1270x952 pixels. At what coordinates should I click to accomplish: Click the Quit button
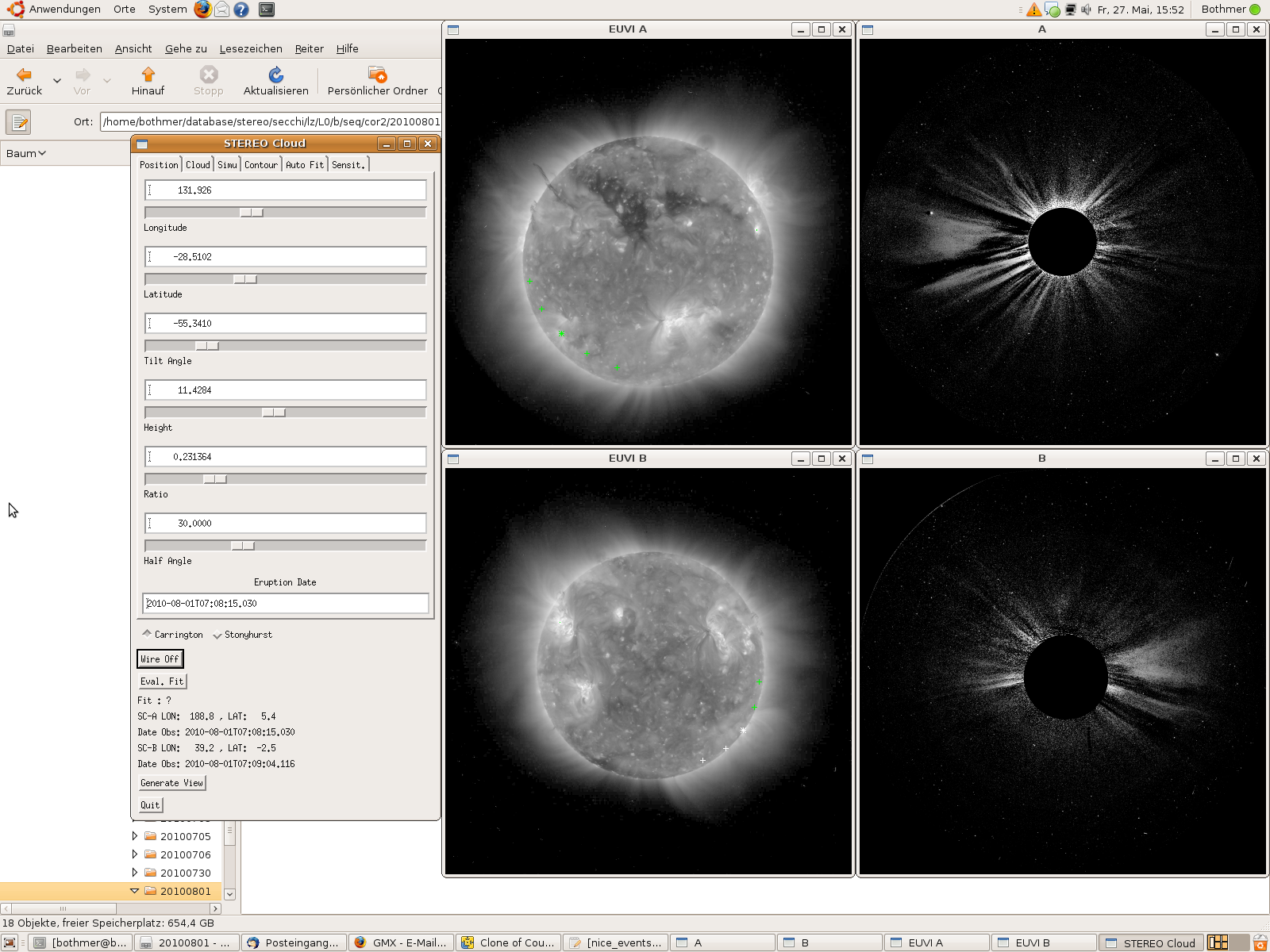[x=150, y=805]
